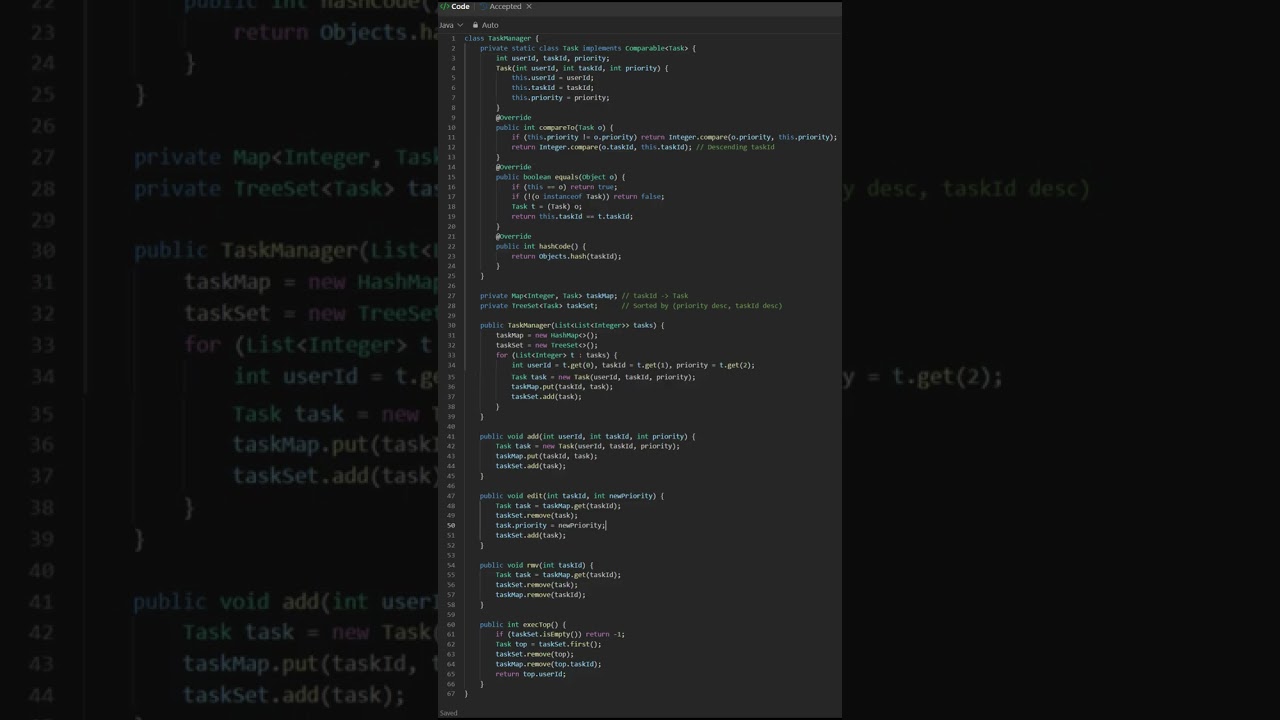Click 'int userId, taskId, priority;' on line 3
This screenshot has width=1280, height=720.
click(552, 58)
